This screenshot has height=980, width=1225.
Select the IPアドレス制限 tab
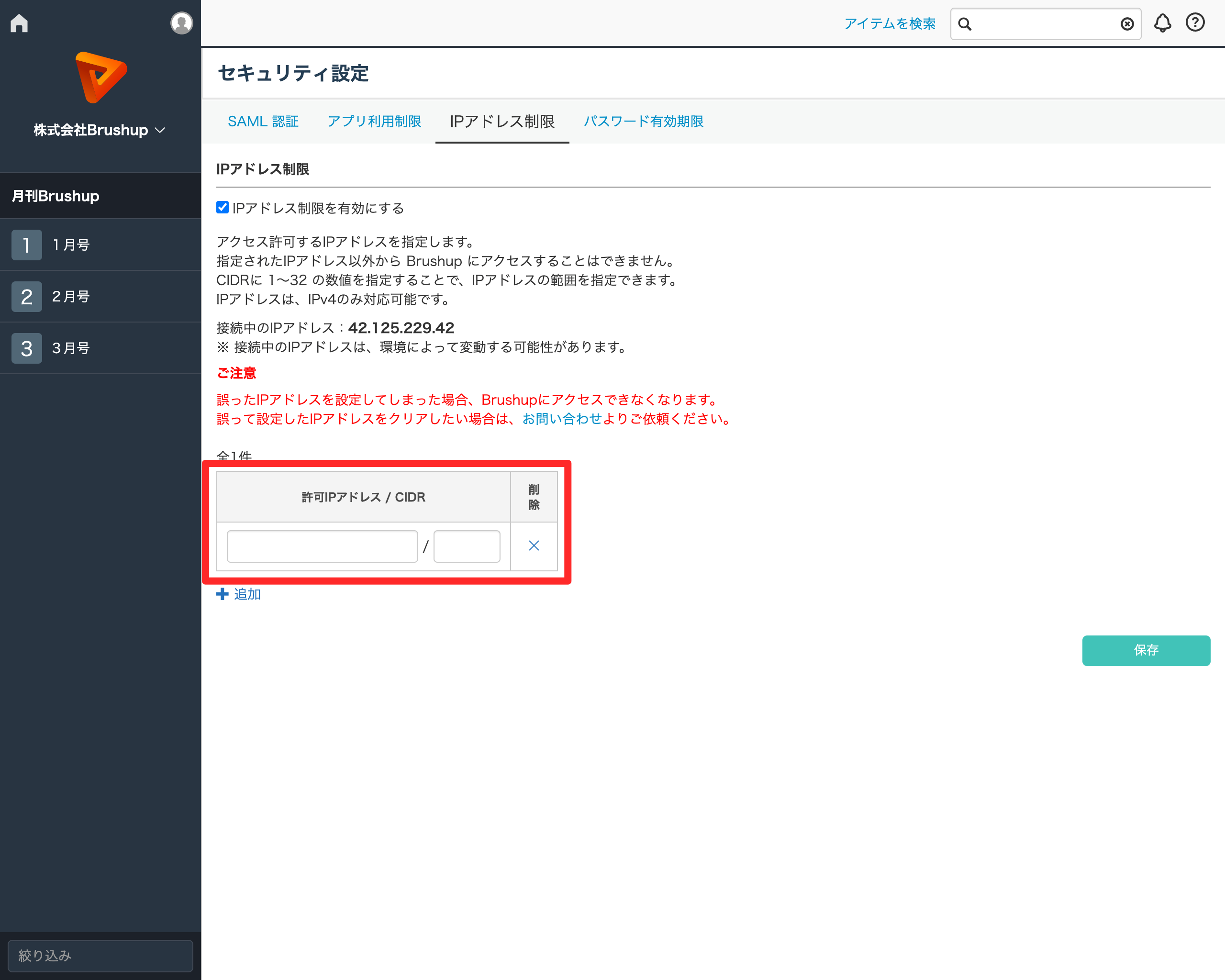[502, 122]
